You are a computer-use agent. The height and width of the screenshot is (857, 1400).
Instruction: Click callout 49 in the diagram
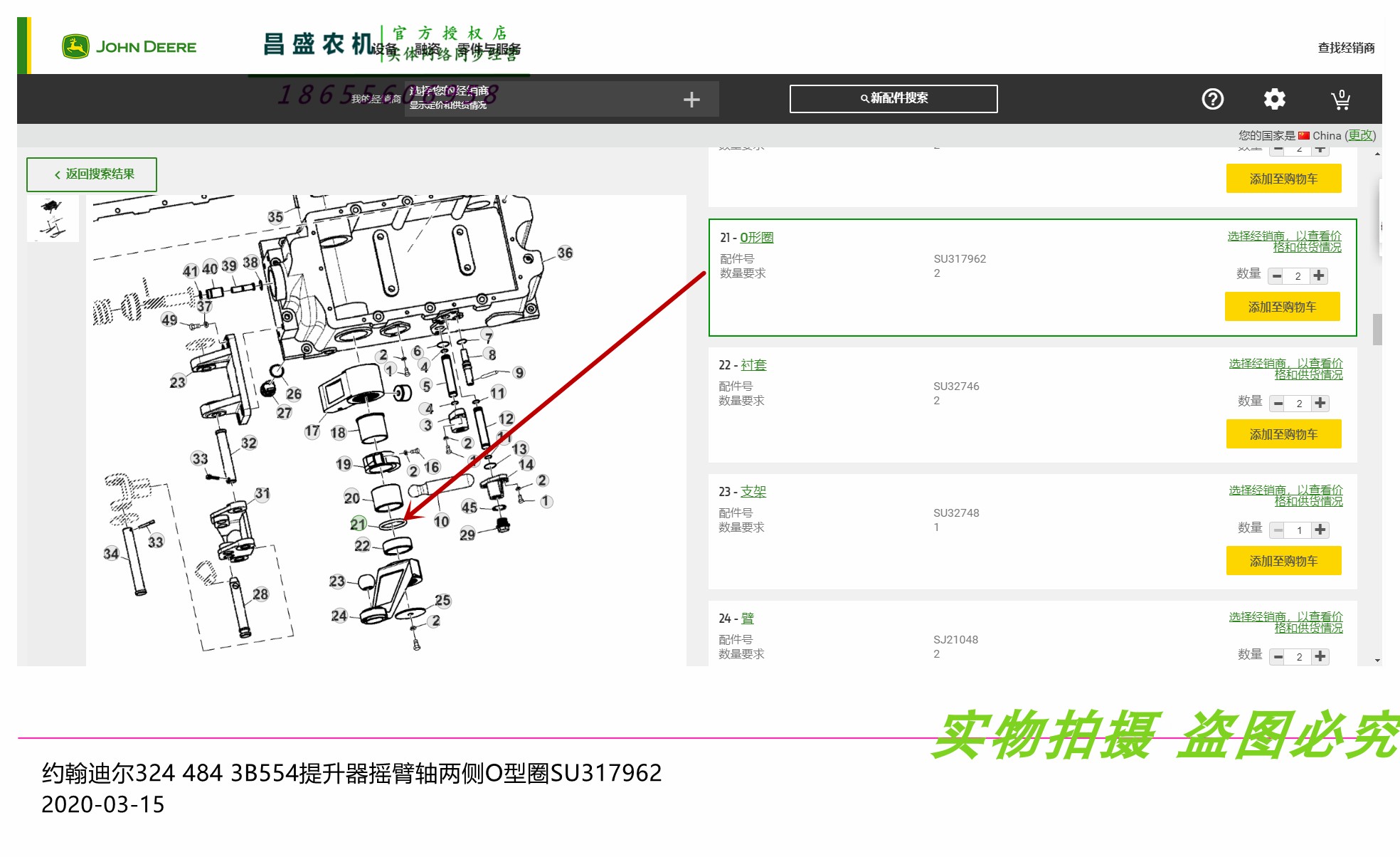(x=169, y=320)
